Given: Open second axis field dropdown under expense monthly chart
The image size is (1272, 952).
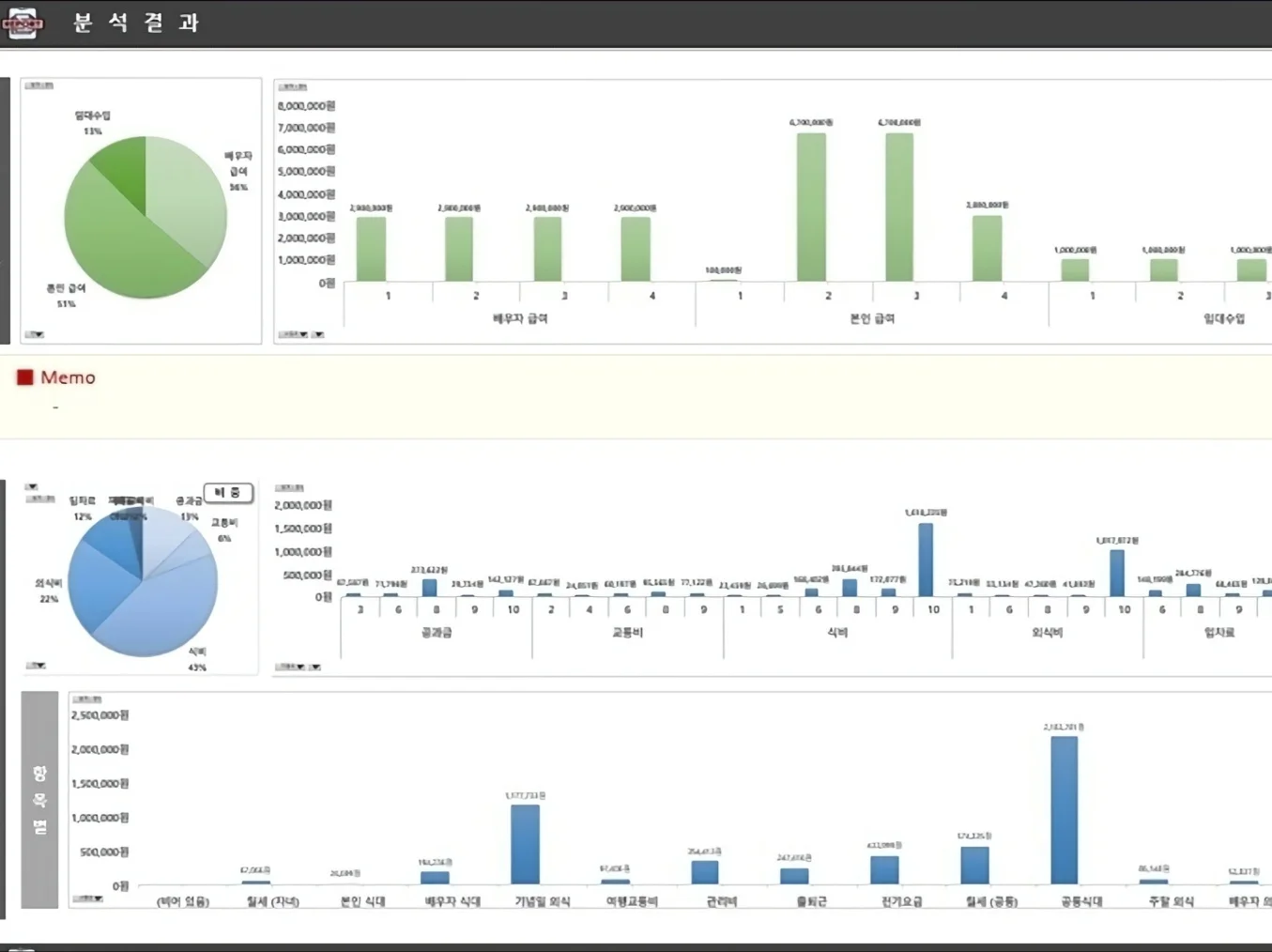Looking at the screenshot, I should click(314, 667).
